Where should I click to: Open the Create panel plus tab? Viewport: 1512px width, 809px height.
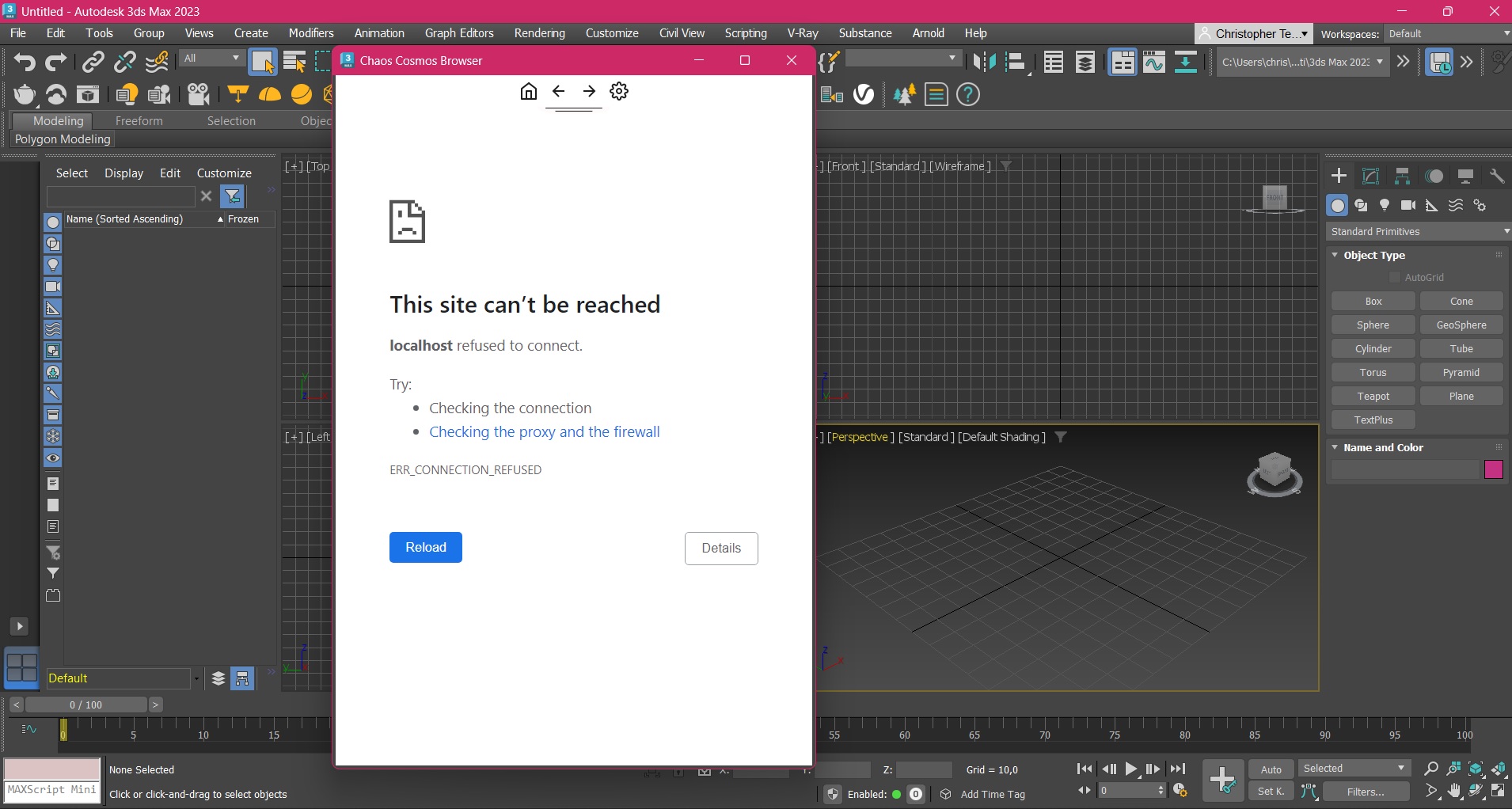1339,176
